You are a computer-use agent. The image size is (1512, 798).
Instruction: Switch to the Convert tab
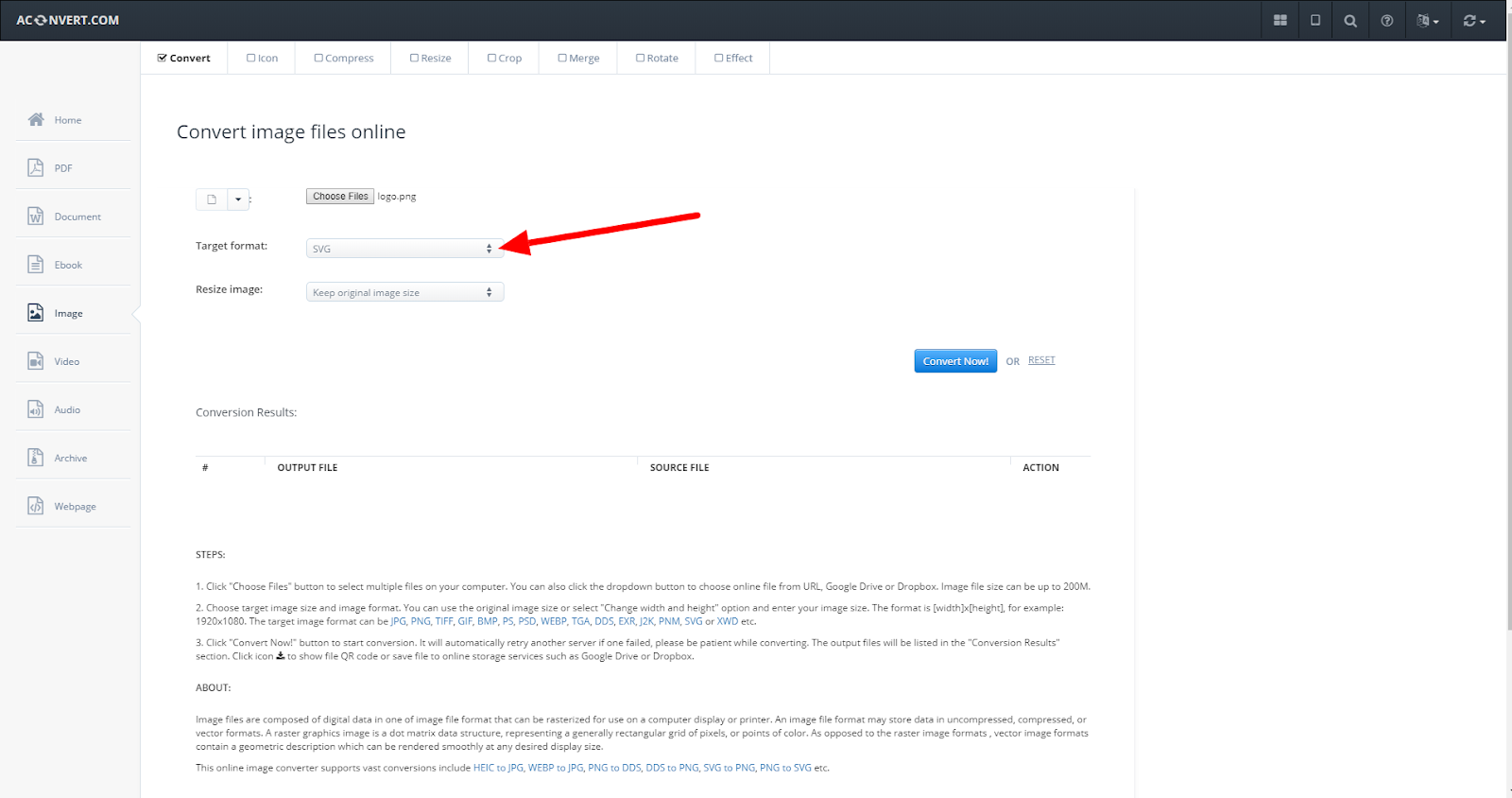click(184, 58)
